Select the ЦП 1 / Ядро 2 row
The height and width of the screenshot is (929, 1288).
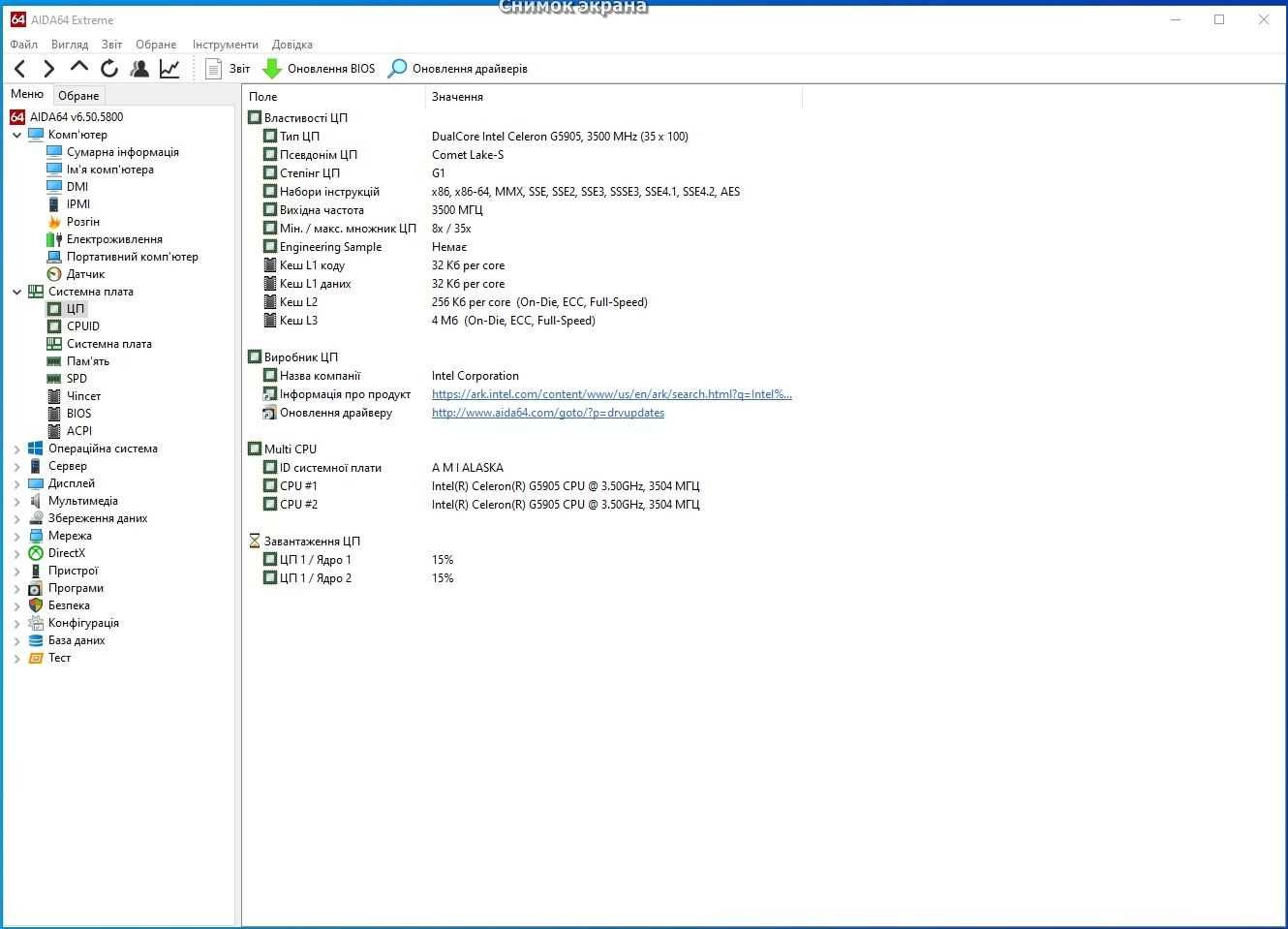pyautogui.click(x=523, y=578)
